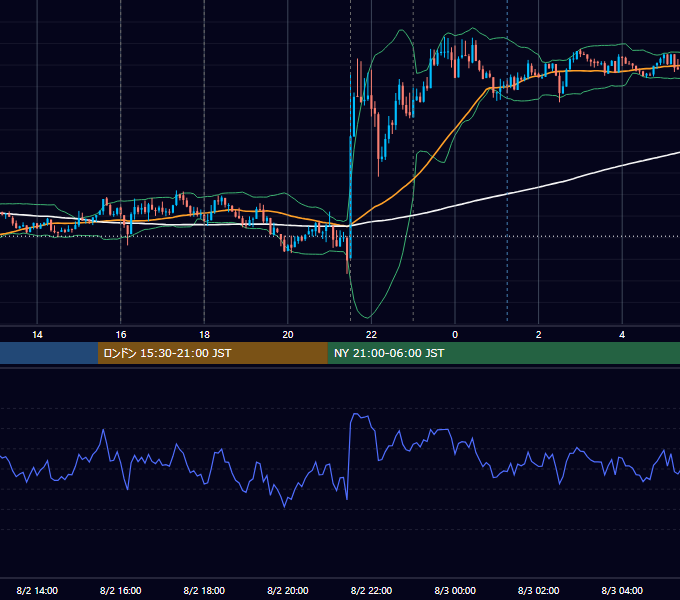Click hour label 20 on the price chart axis
This screenshot has height=600, width=680.
tap(288, 335)
